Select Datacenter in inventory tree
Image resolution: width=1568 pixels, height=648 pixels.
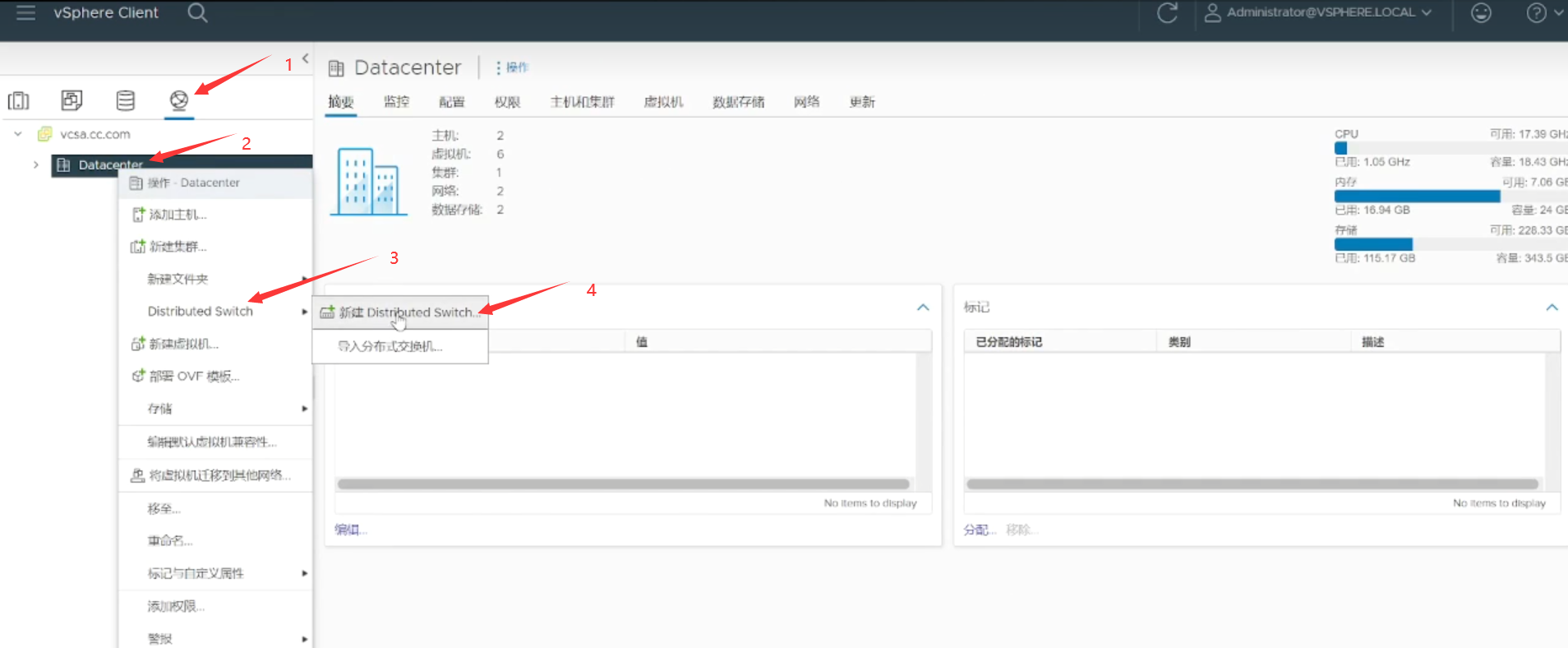[110, 164]
